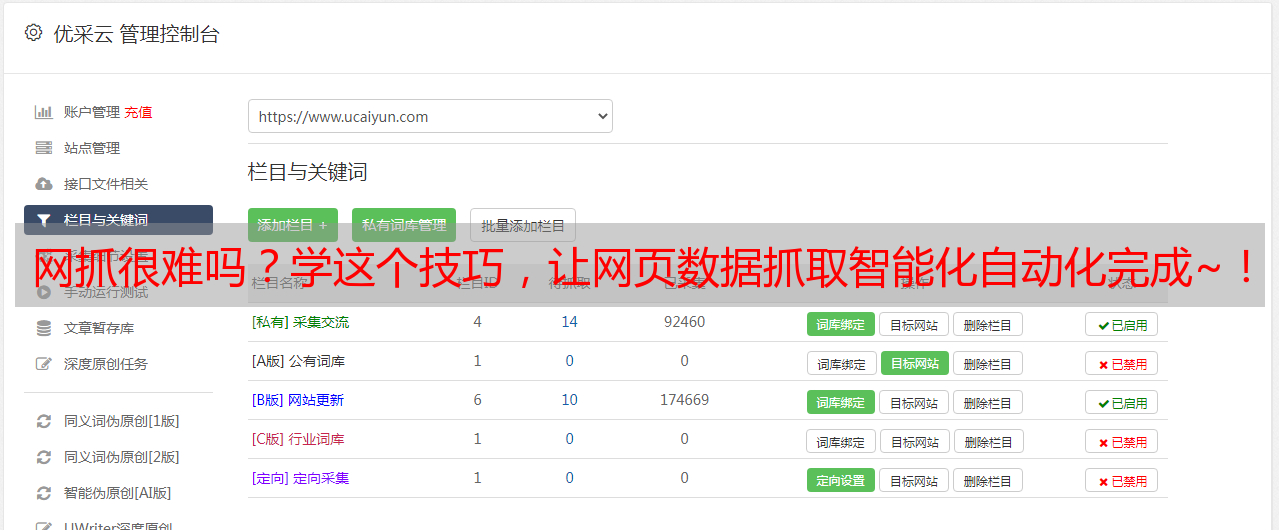Click the [B版] 网站更新 column name
The width and height of the screenshot is (1279, 530).
[x=298, y=400]
